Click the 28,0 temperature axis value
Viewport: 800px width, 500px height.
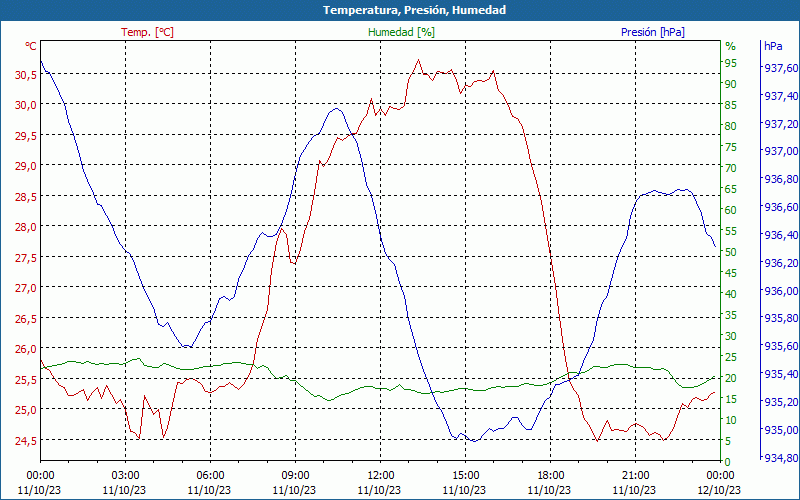tap(26, 227)
